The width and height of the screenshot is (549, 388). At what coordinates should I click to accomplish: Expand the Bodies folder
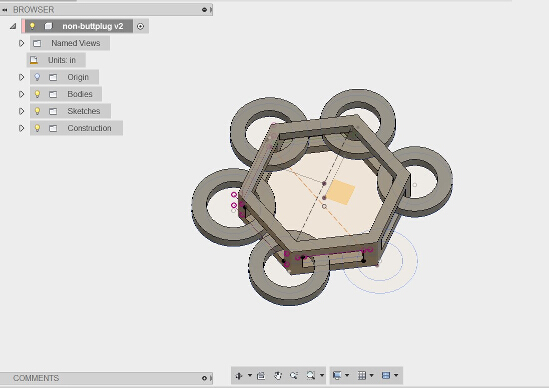tap(22, 94)
